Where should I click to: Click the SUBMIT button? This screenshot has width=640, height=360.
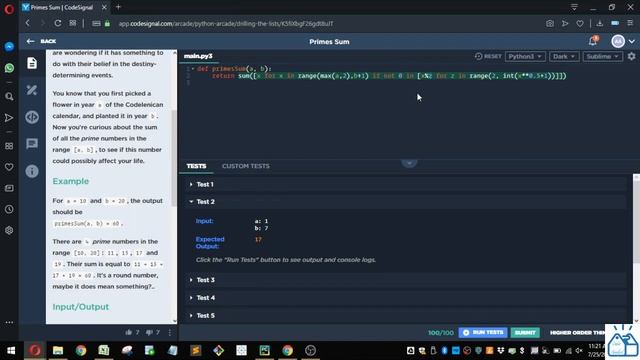525,333
